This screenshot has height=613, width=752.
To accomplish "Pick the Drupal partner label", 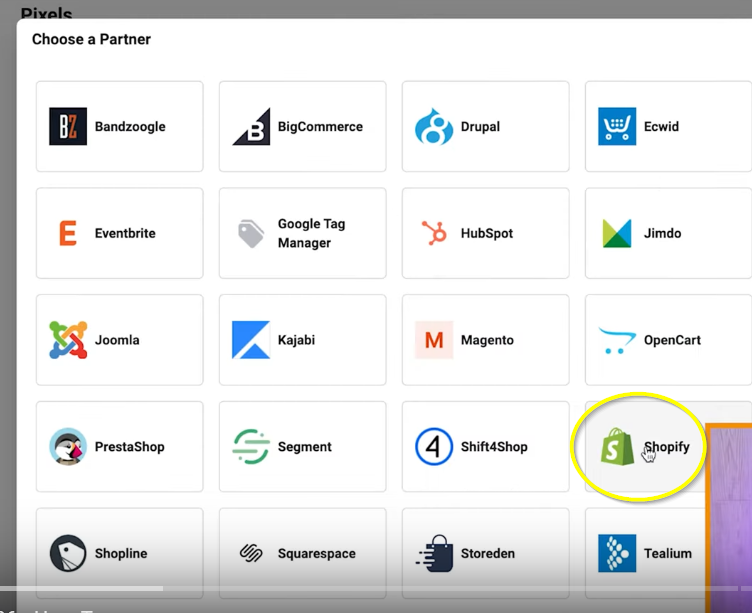I will pos(480,127).
